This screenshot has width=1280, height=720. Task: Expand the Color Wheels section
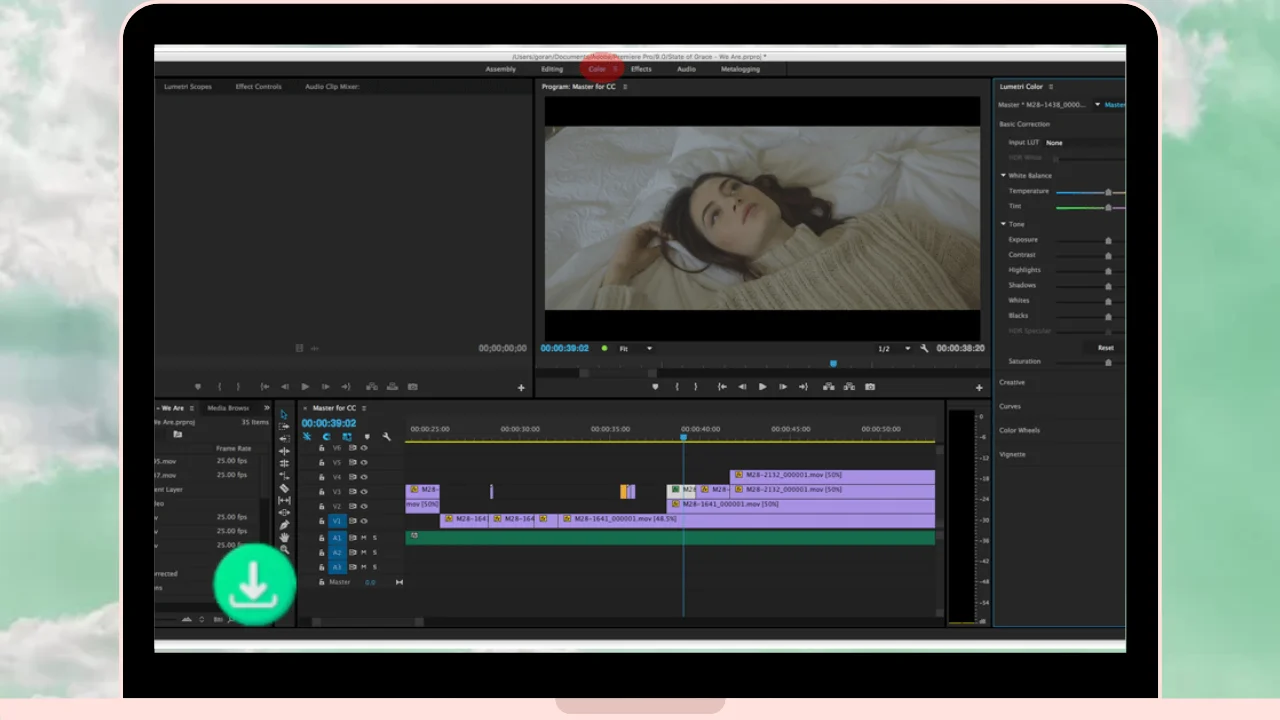[1020, 431]
